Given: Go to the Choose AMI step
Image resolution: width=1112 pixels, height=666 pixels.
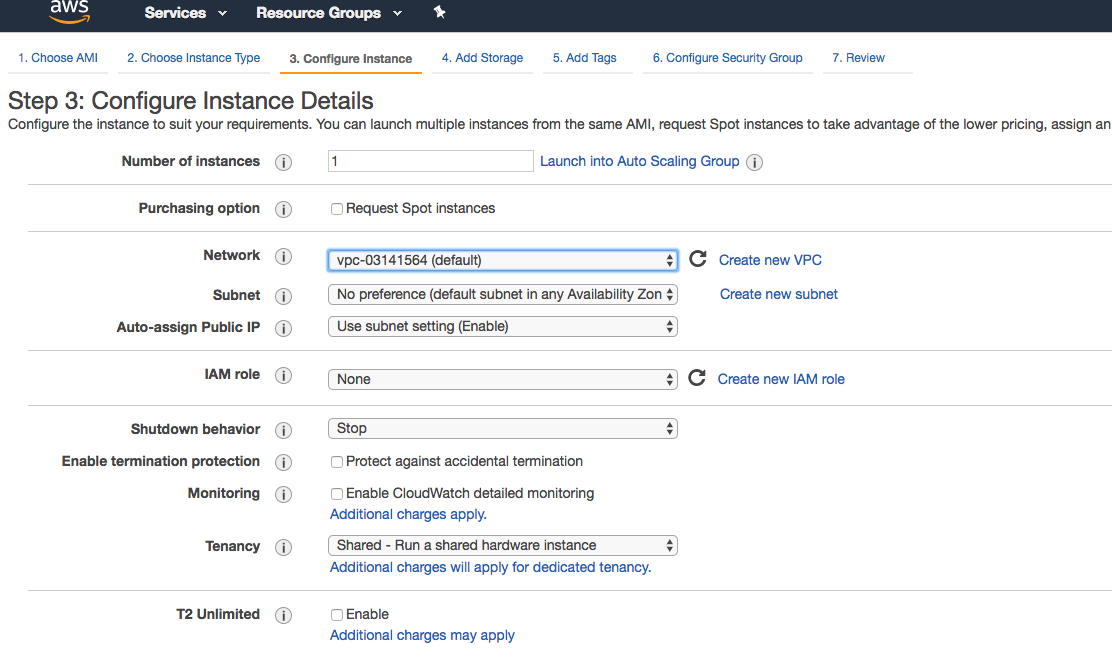Looking at the screenshot, I should tap(58, 58).
